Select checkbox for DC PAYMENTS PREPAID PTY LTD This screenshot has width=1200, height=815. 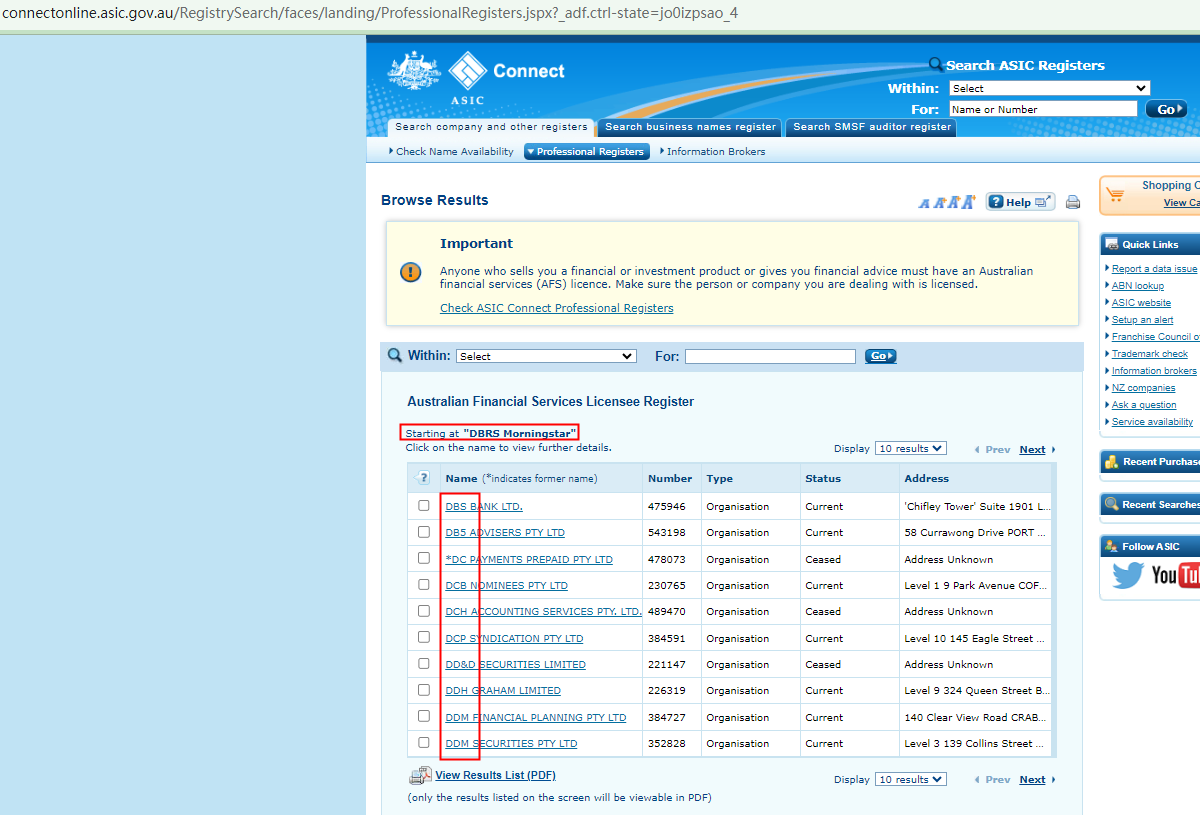tap(424, 558)
